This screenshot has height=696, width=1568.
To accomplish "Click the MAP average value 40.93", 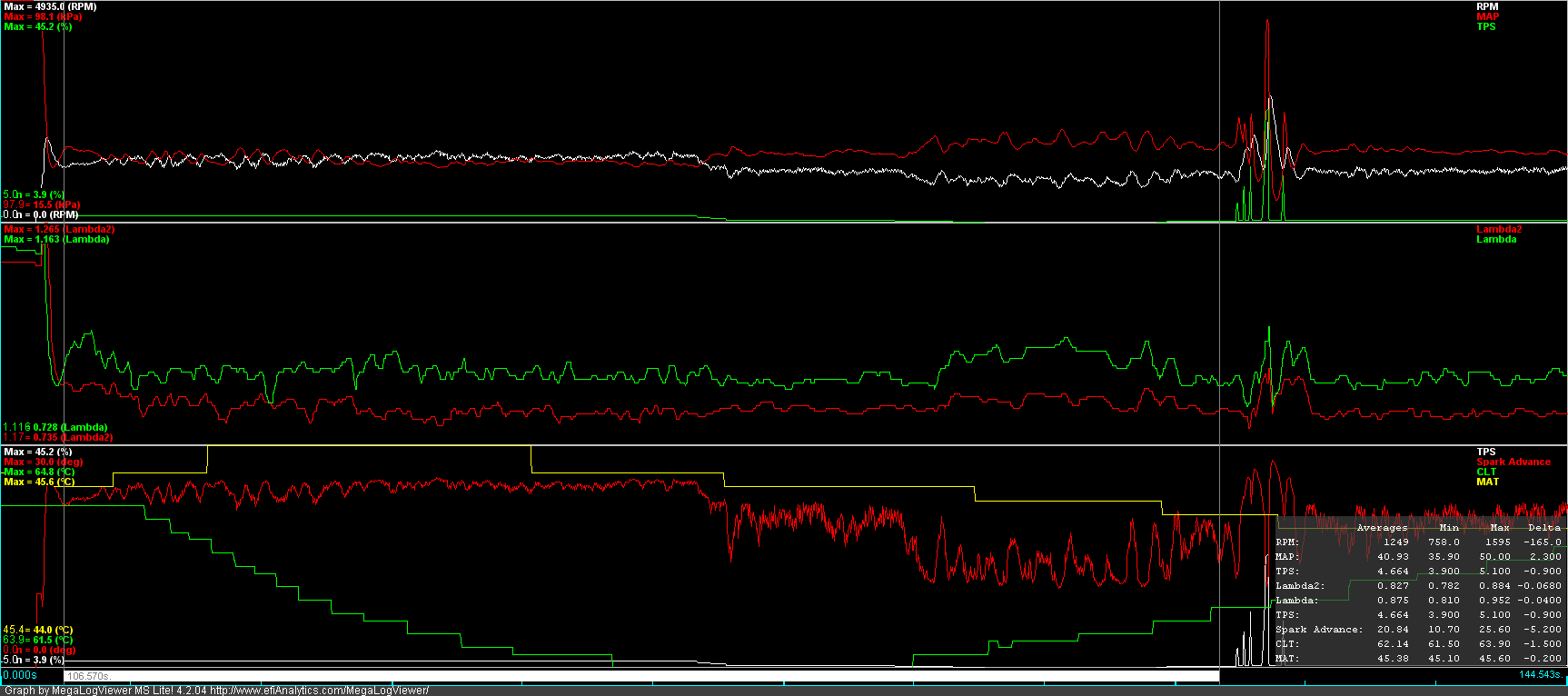I will (x=1393, y=556).
